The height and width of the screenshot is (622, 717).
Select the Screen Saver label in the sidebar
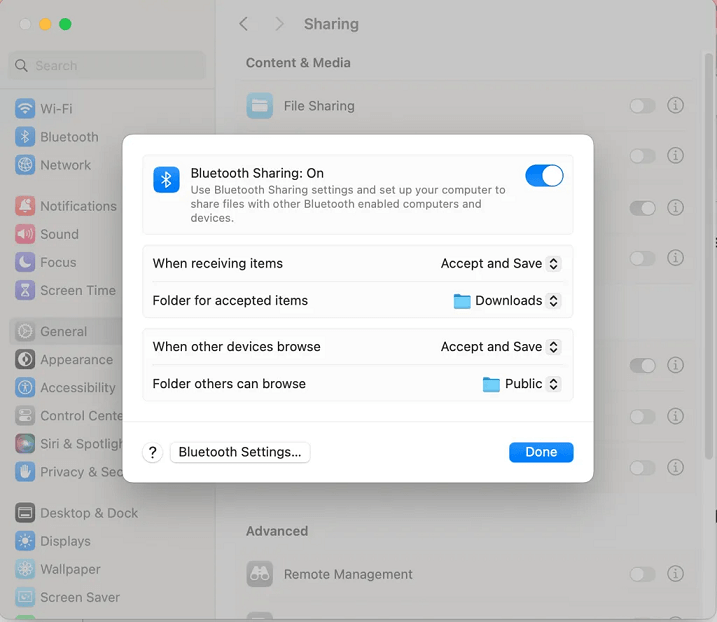(80, 597)
